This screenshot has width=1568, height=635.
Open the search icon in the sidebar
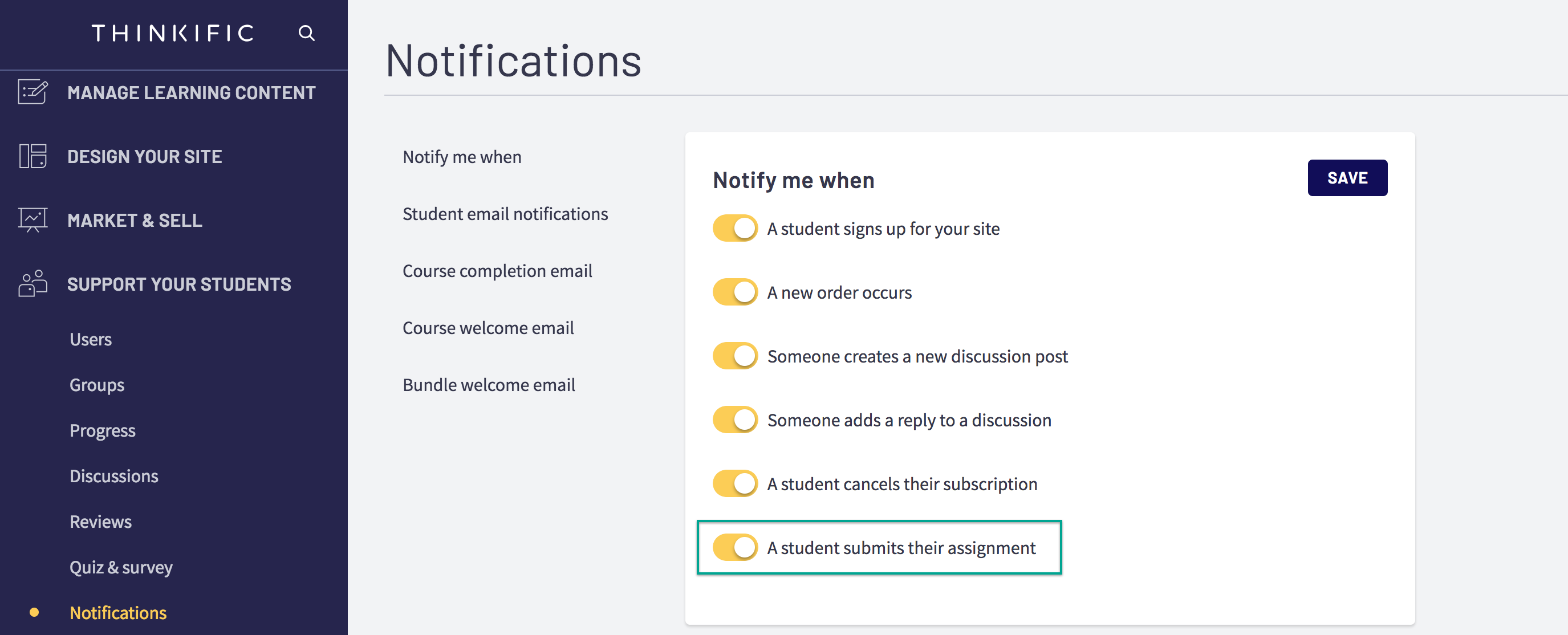[x=307, y=34]
